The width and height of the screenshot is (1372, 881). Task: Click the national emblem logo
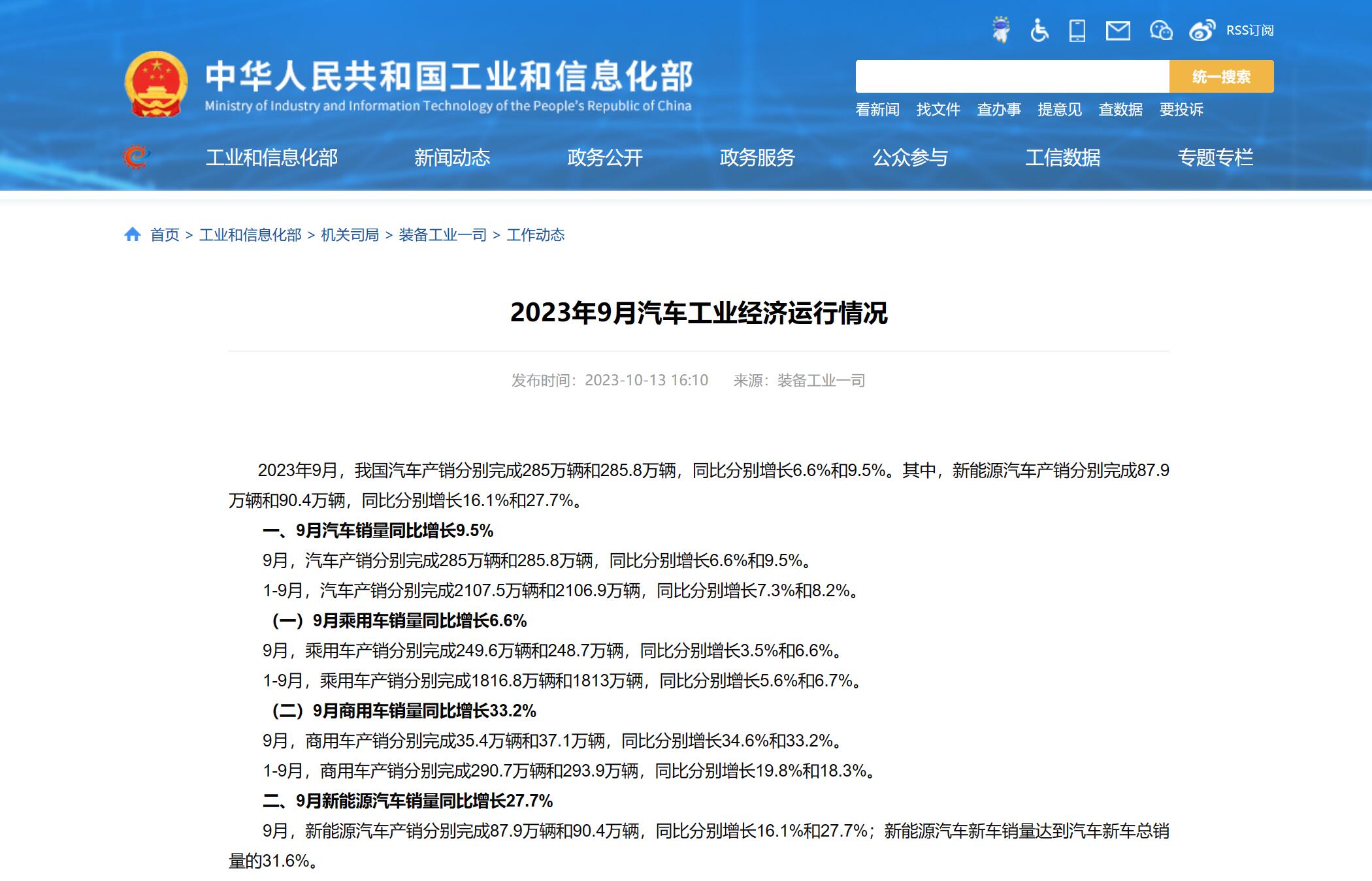156,84
